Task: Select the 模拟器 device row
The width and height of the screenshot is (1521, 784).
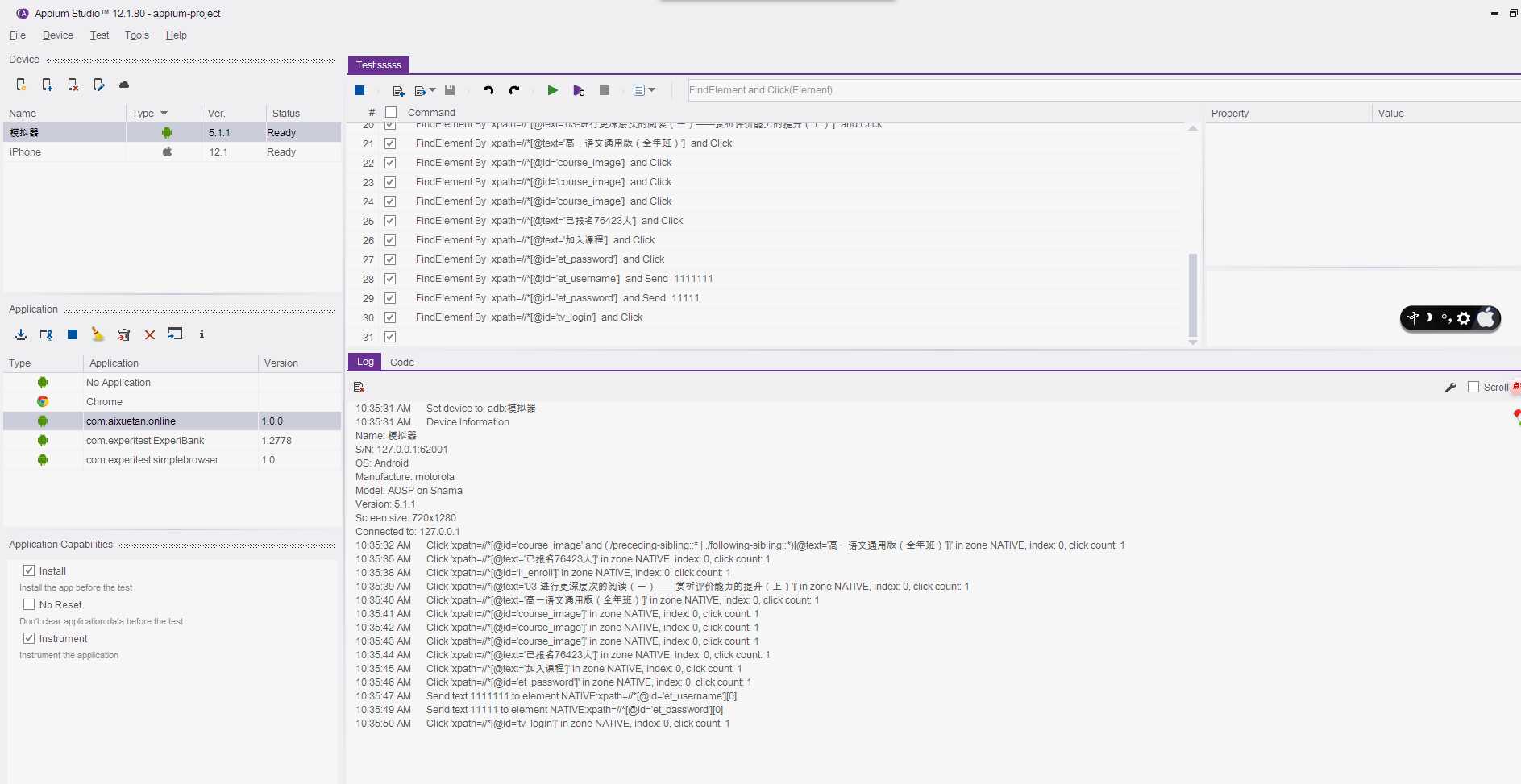Action: click(172, 133)
